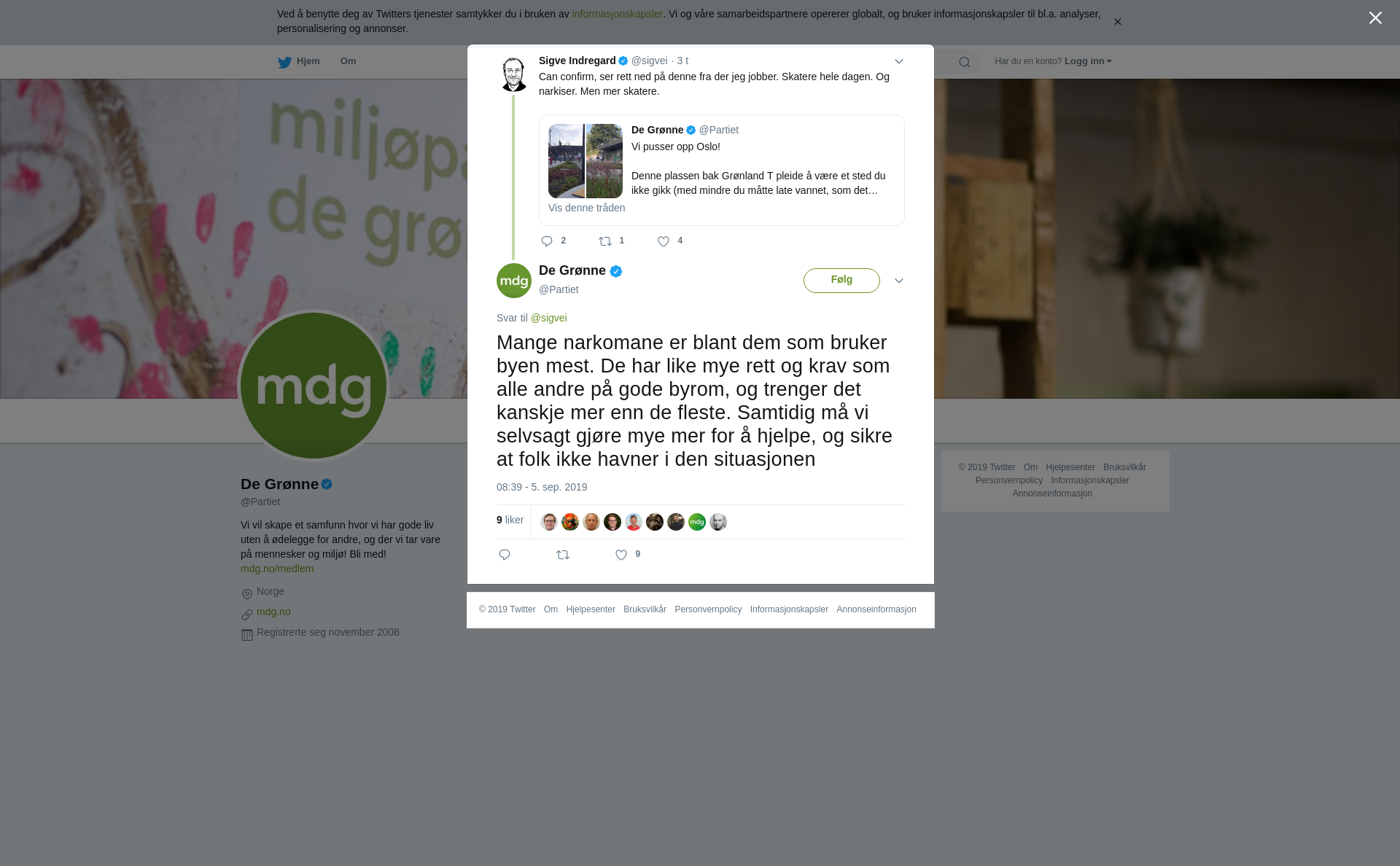This screenshot has height=866, width=1400.
Task: Open the Logg inn dropdown
Action: point(1088,61)
